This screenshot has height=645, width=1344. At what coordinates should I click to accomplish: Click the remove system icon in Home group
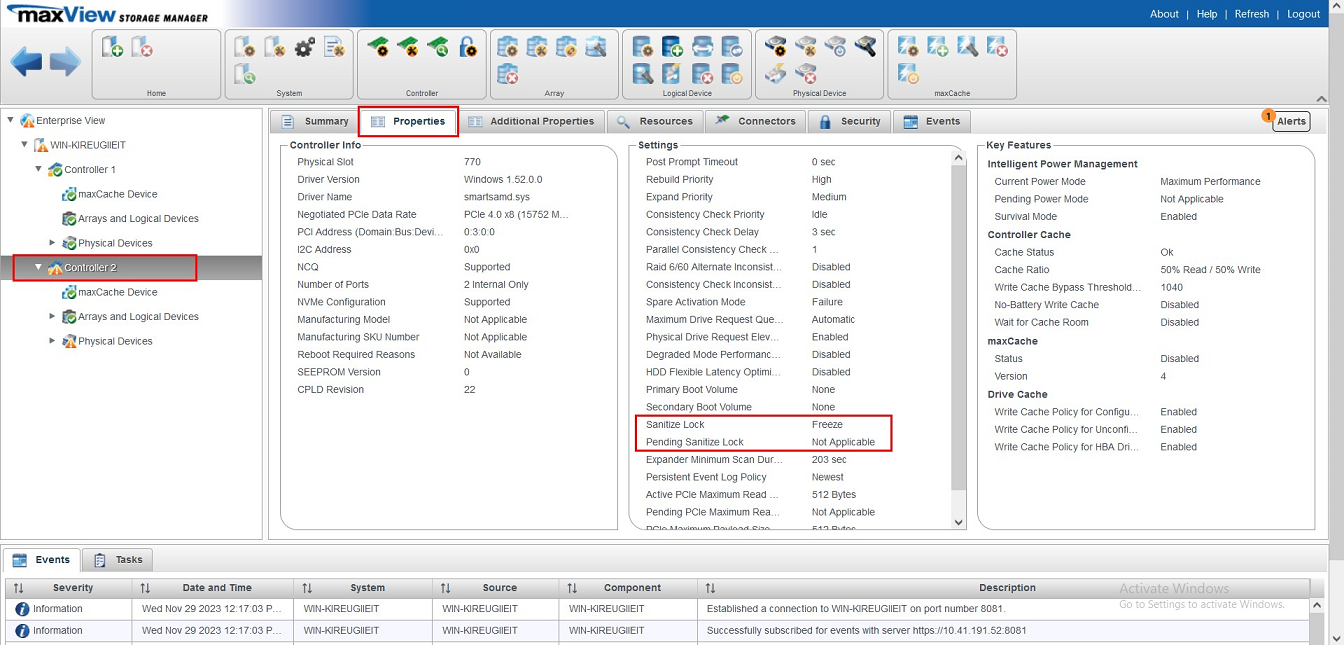(x=142, y=47)
